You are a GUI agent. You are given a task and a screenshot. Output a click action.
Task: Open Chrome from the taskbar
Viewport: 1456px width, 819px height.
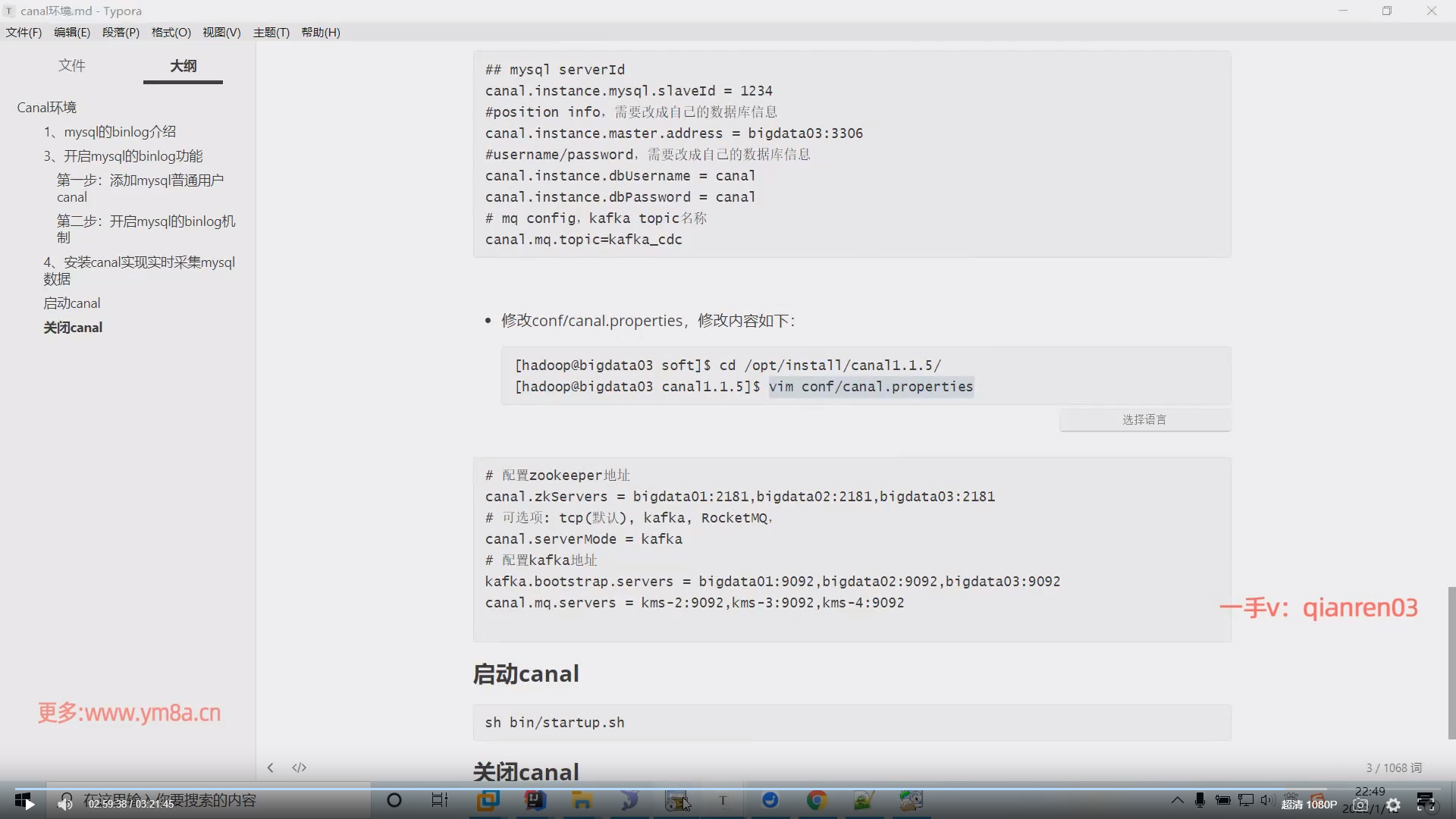click(x=817, y=800)
